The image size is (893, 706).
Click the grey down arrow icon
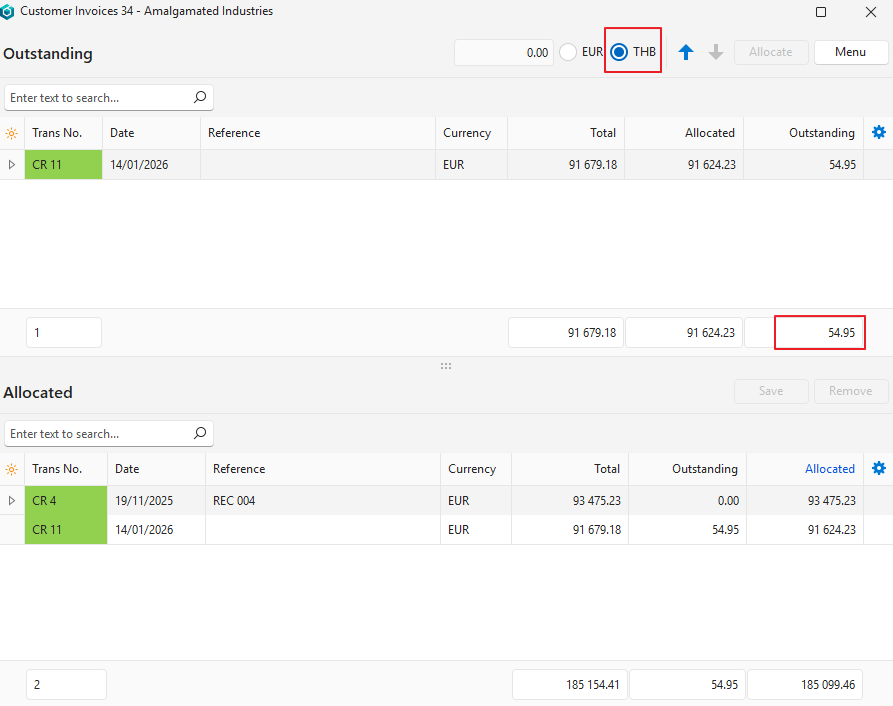click(x=716, y=53)
